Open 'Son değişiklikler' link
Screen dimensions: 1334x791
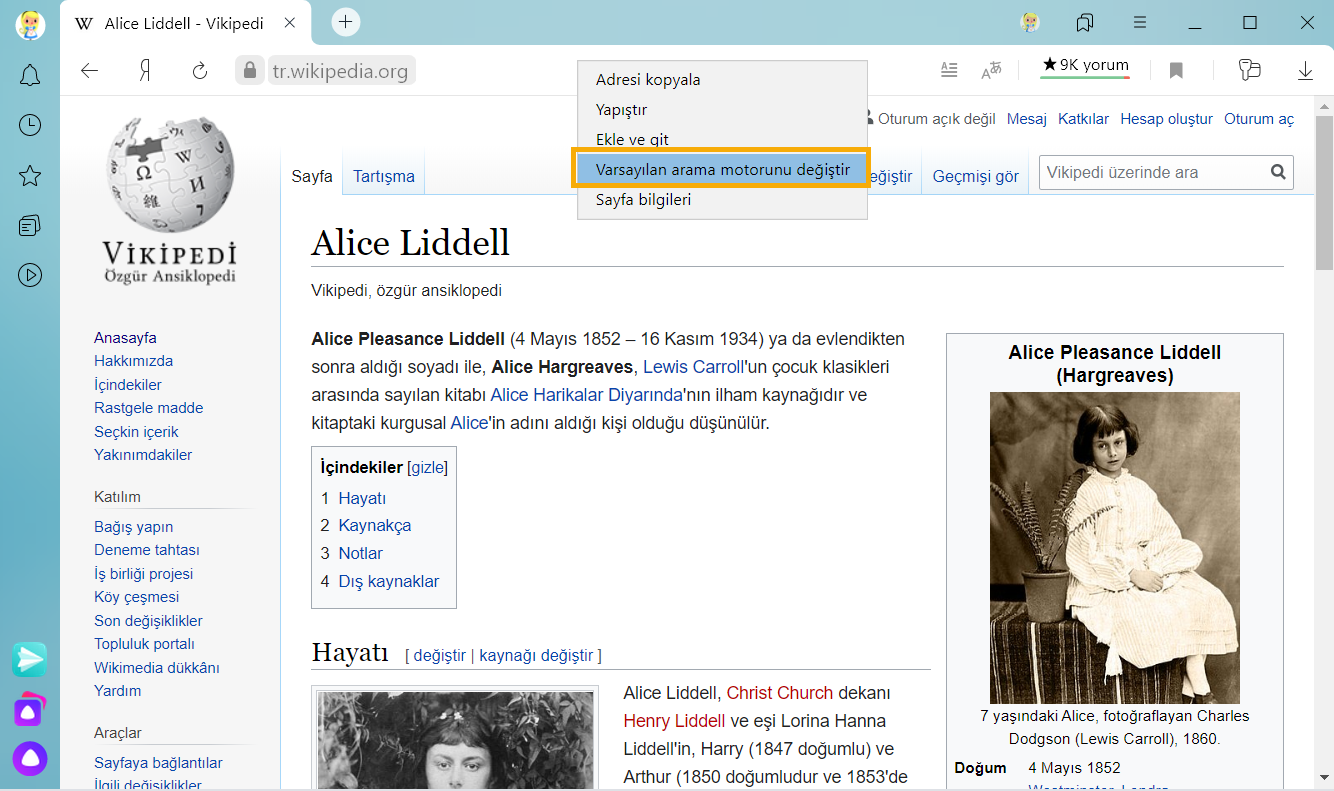[x=148, y=621]
